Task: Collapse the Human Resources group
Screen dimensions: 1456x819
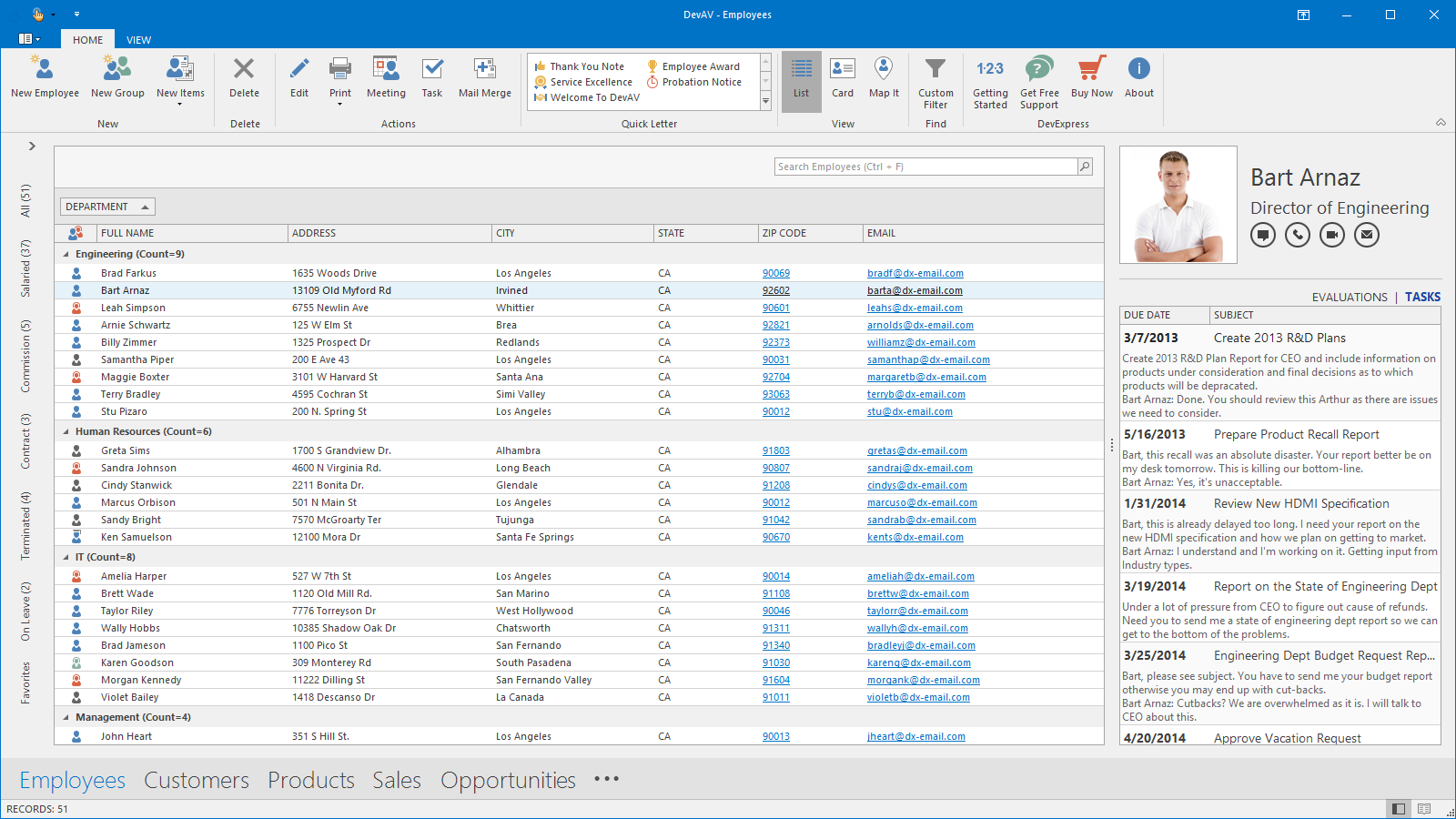Action: [x=66, y=431]
